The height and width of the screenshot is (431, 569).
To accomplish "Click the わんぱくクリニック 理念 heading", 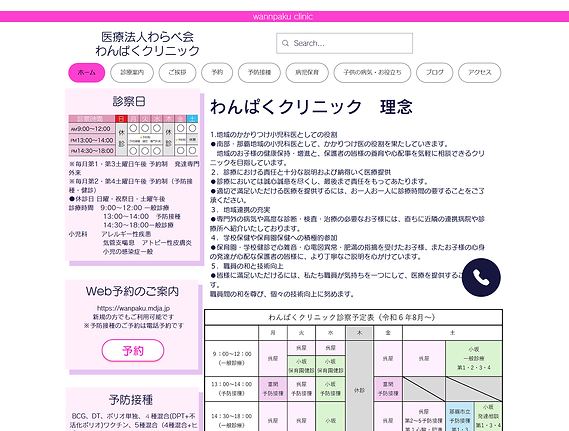I will tap(311, 107).
